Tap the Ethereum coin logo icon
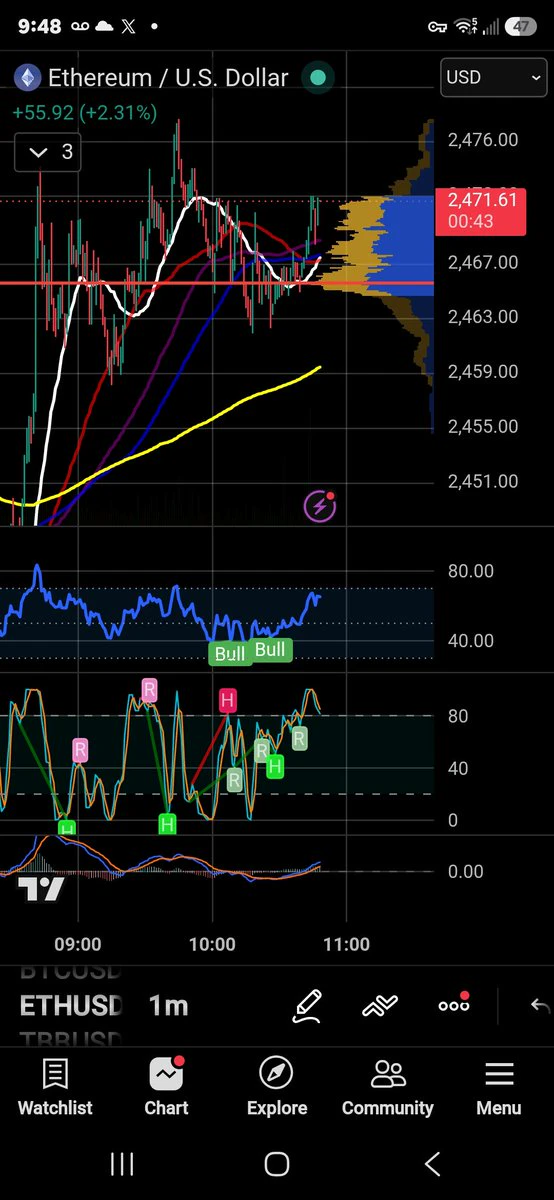This screenshot has height=1200, width=554. pyautogui.click(x=26, y=77)
